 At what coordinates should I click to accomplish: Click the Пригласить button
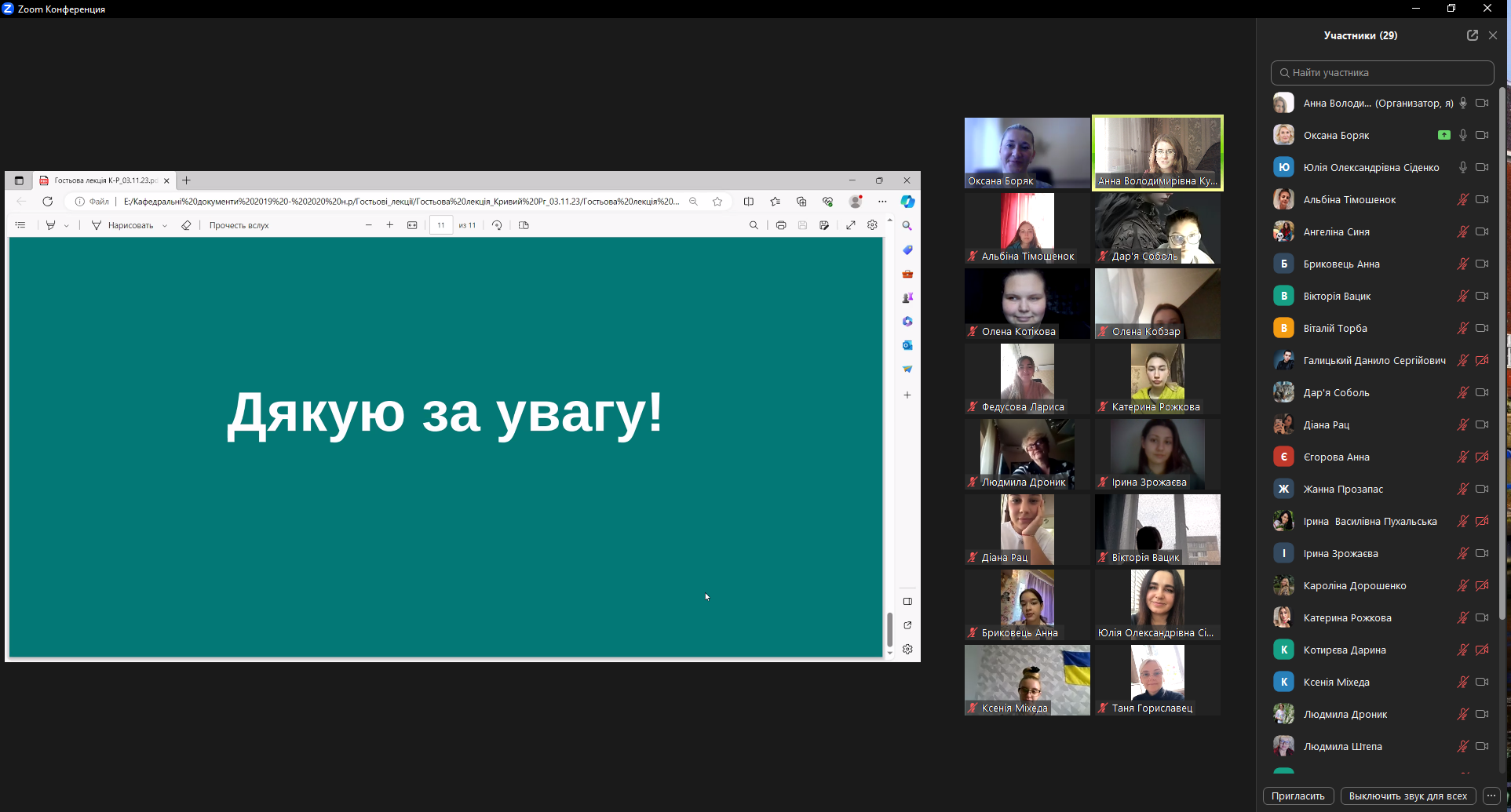tap(1298, 796)
